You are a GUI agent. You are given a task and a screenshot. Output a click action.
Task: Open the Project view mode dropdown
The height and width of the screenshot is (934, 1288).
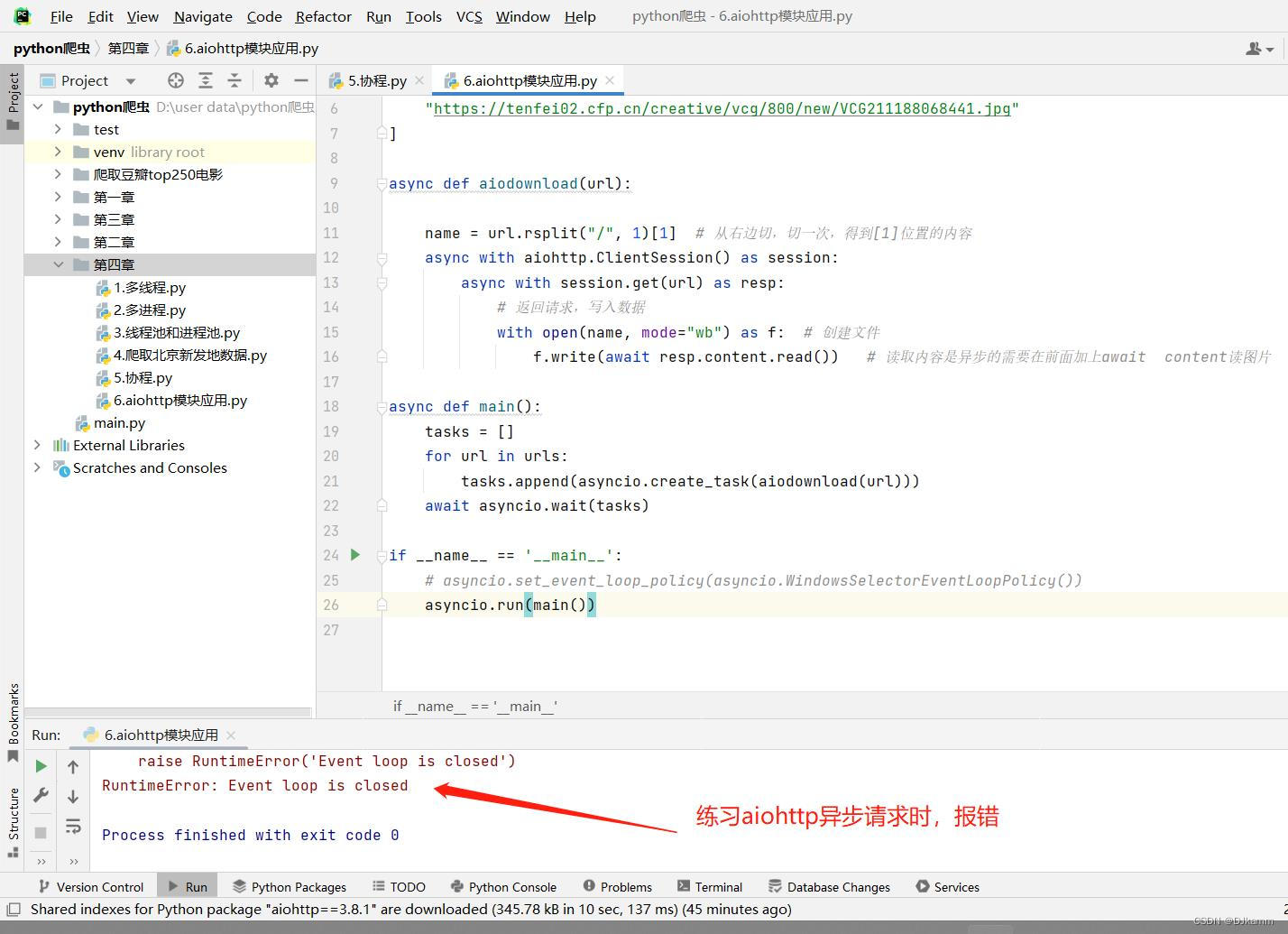[x=129, y=80]
